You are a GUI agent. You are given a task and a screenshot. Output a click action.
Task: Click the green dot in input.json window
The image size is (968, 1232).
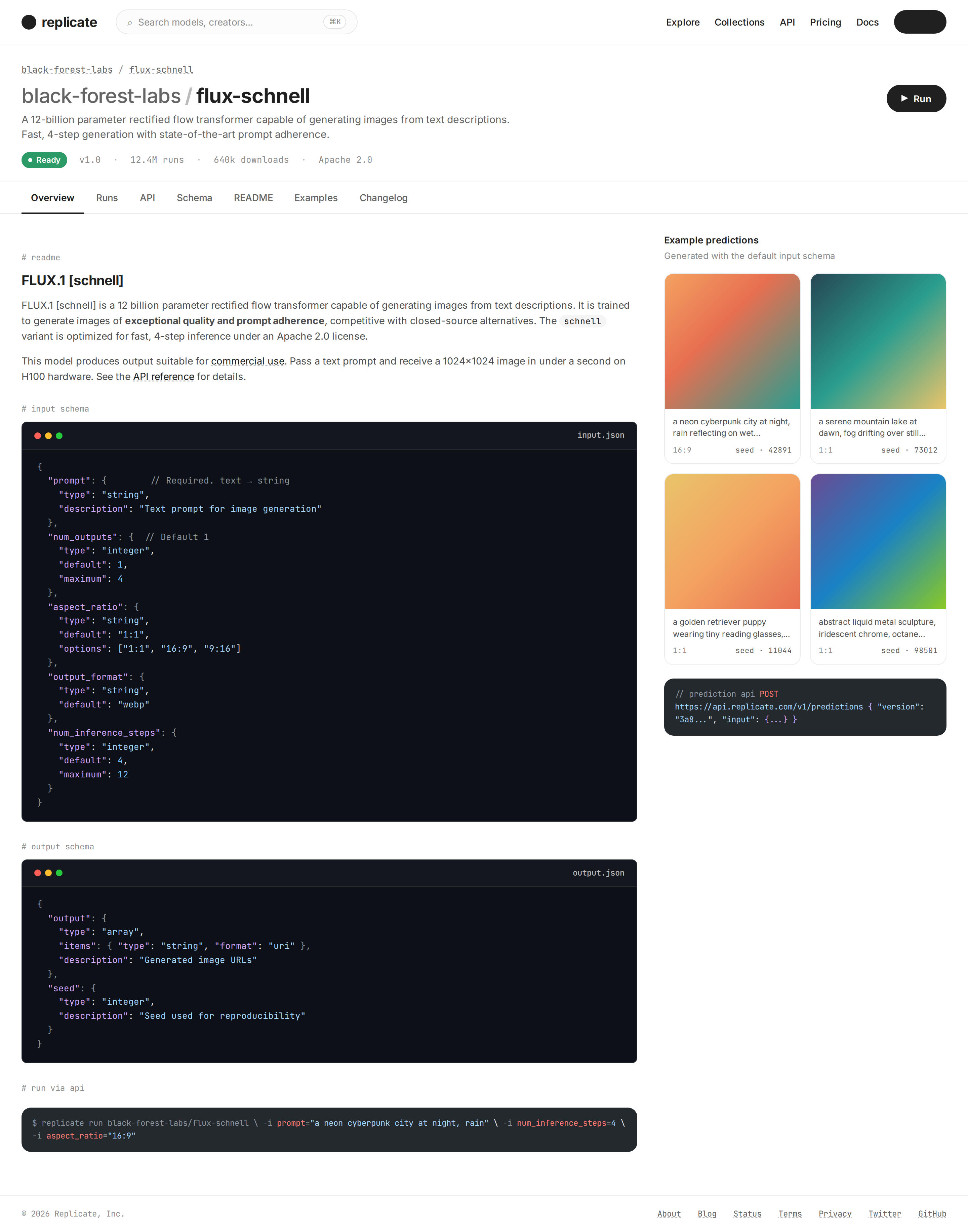(x=59, y=435)
